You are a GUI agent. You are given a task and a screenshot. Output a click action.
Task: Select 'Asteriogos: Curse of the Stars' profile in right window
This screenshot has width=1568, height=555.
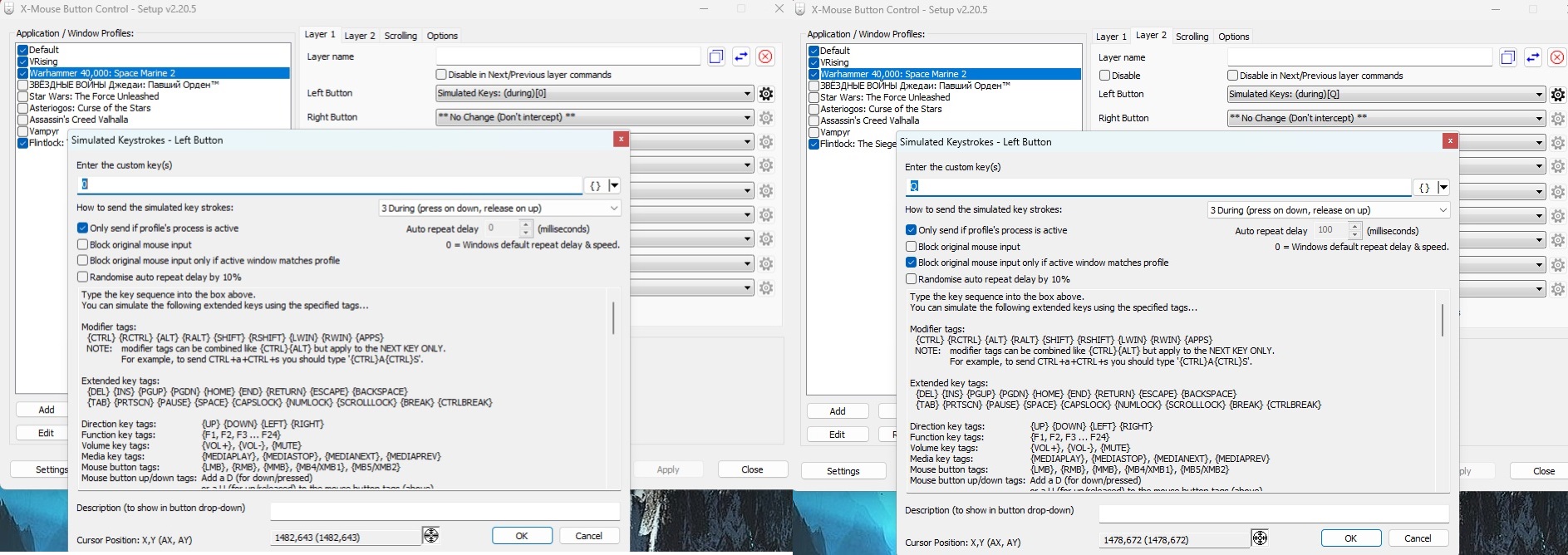(881, 109)
